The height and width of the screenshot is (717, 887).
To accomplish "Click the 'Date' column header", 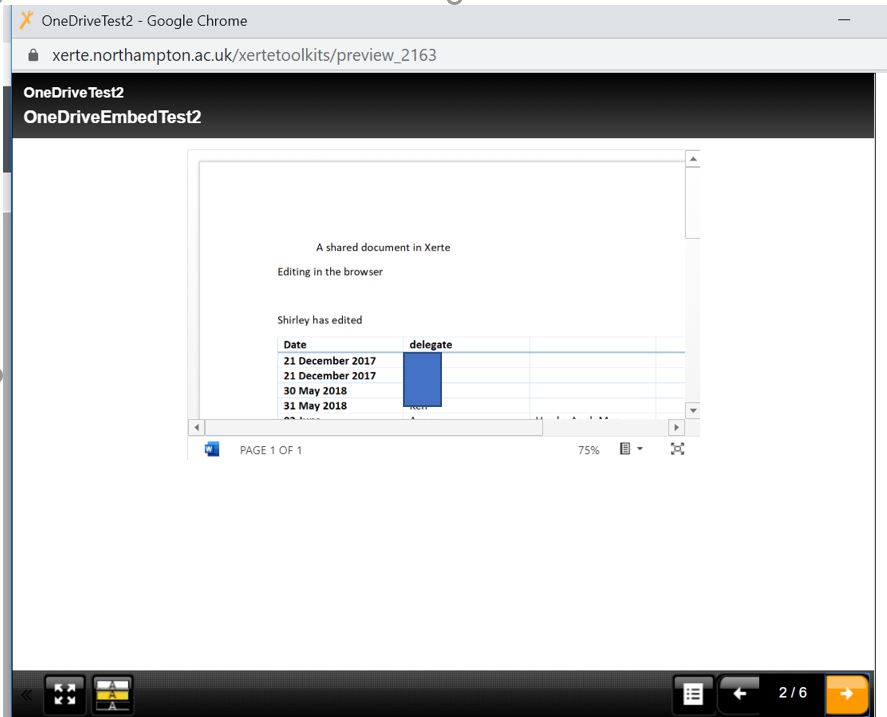I will (x=295, y=345).
